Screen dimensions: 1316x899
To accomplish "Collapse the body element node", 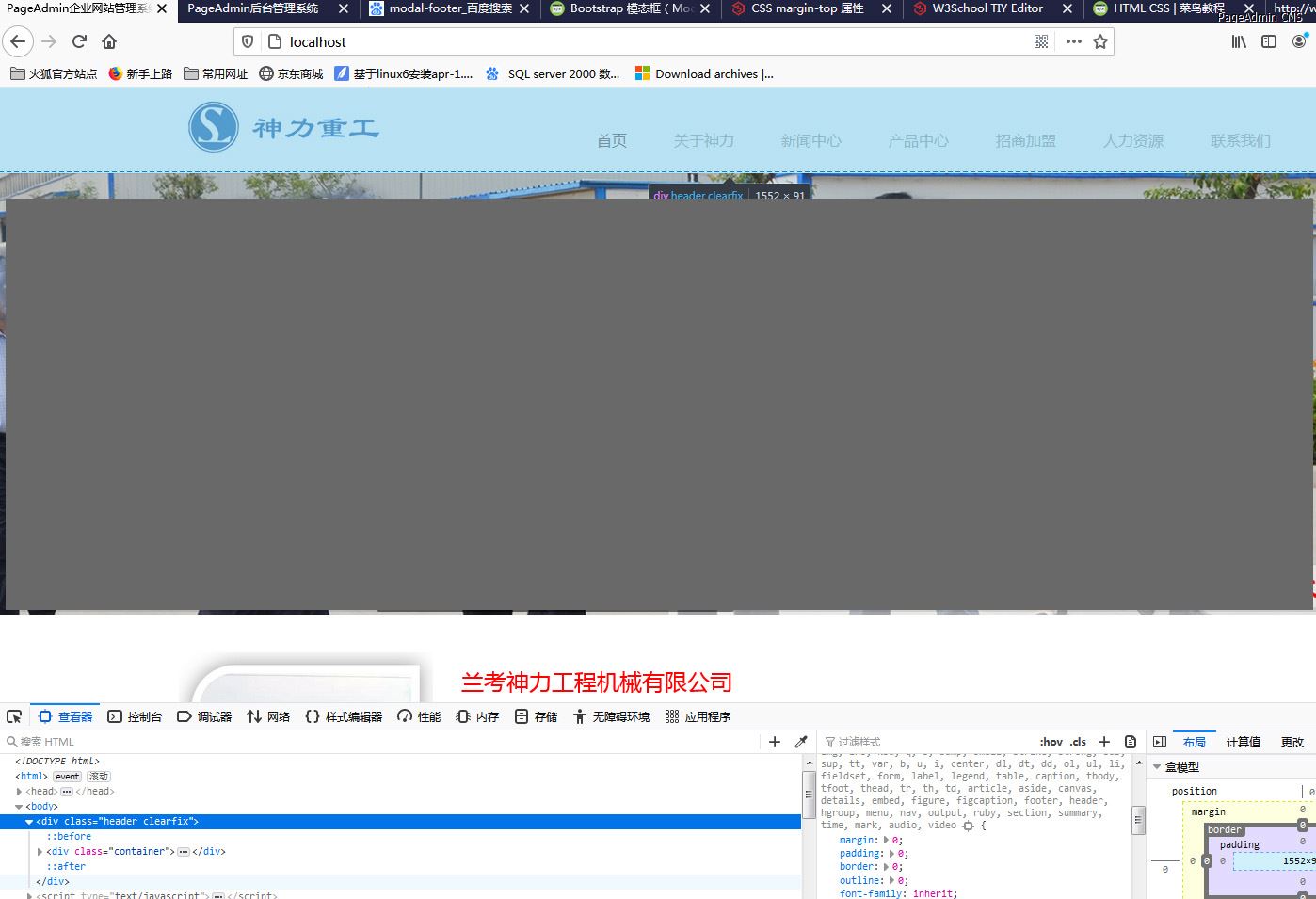I will coord(20,807).
